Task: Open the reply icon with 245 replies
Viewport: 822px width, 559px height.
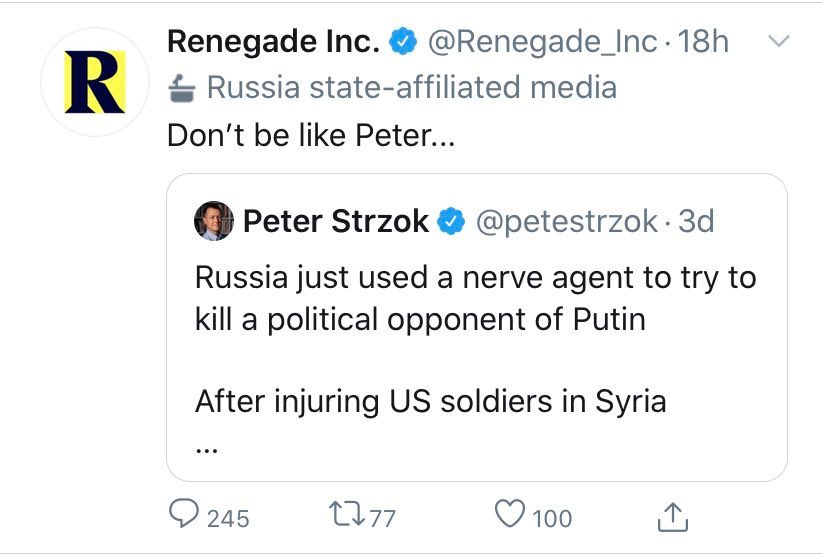Action: coord(184,513)
